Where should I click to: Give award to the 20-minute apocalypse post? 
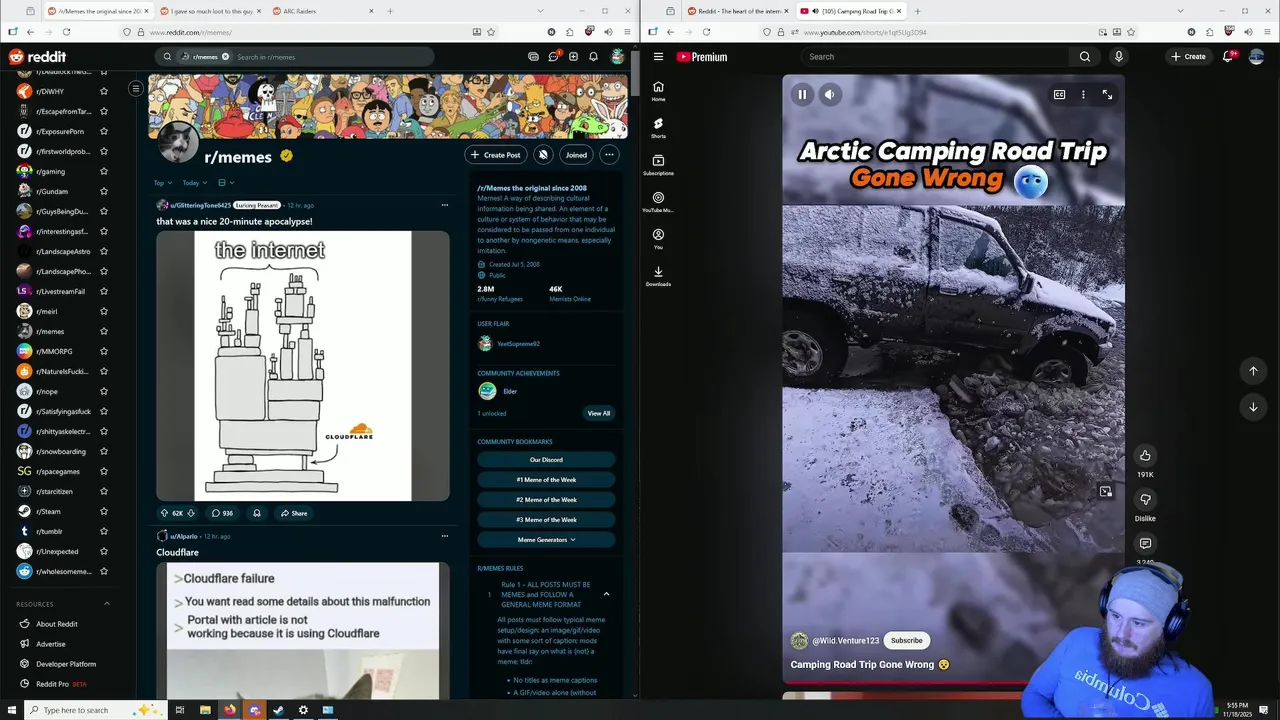[x=257, y=513]
